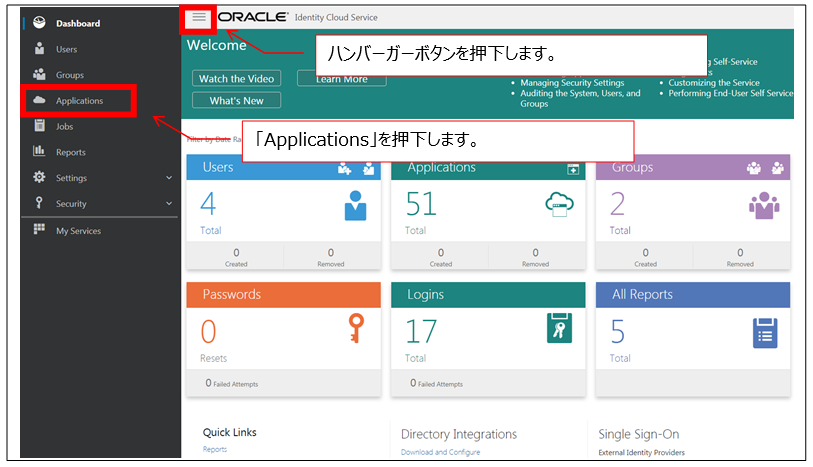Click the blue user icon in Users card

(355, 205)
